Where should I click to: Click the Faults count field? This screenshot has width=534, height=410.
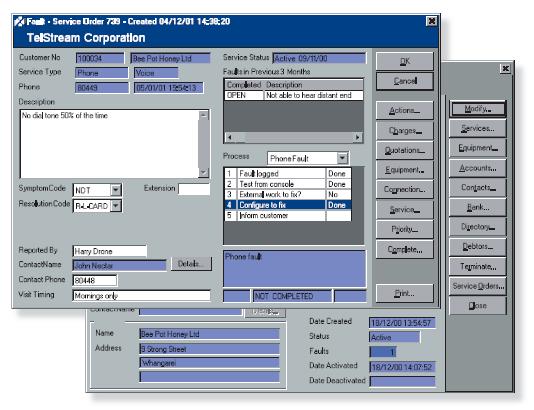click(383, 352)
